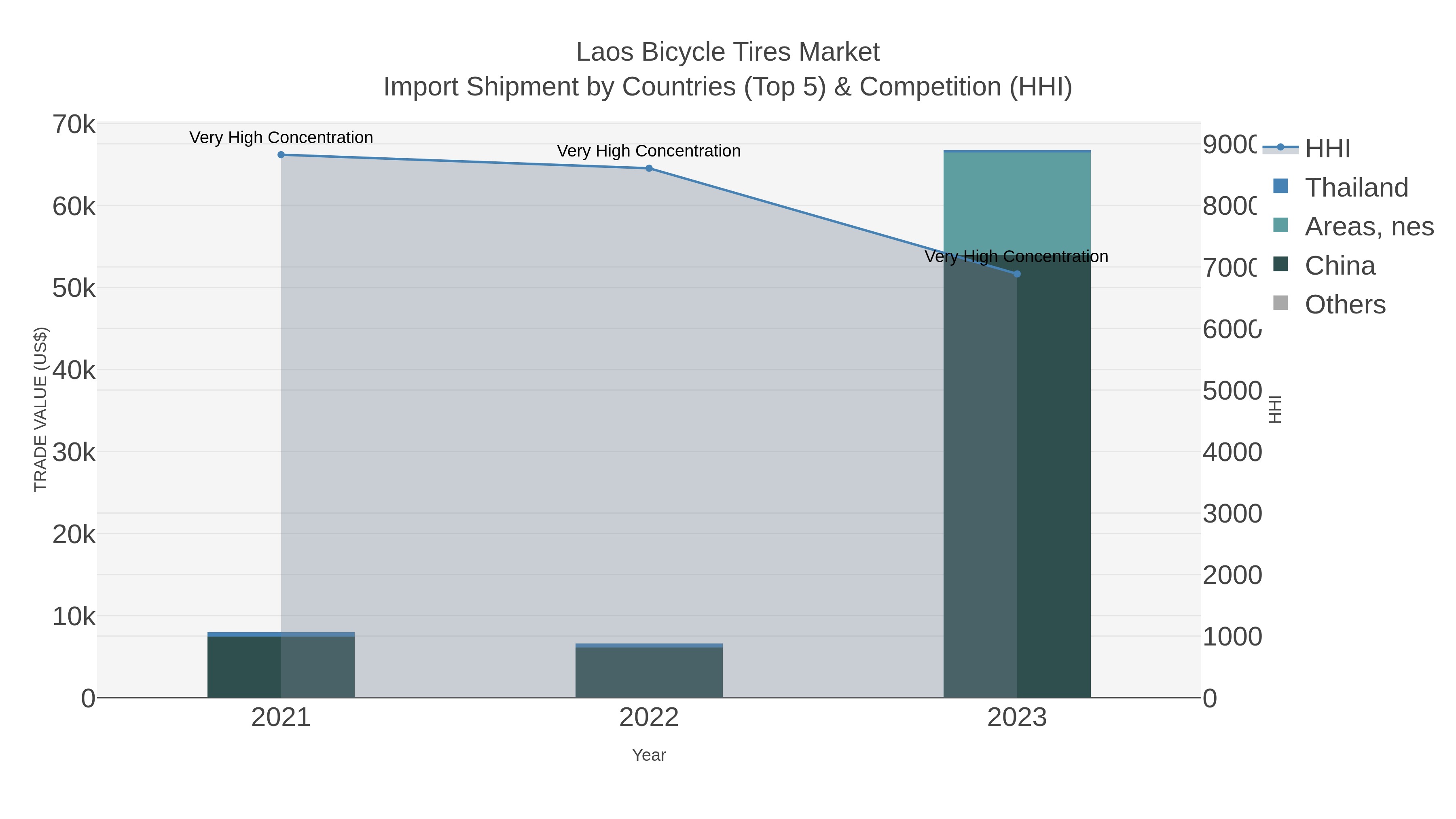Toggle the Areas, nes legend entry
The height and width of the screenshot is (819, 1456).
pos(1353,226)
